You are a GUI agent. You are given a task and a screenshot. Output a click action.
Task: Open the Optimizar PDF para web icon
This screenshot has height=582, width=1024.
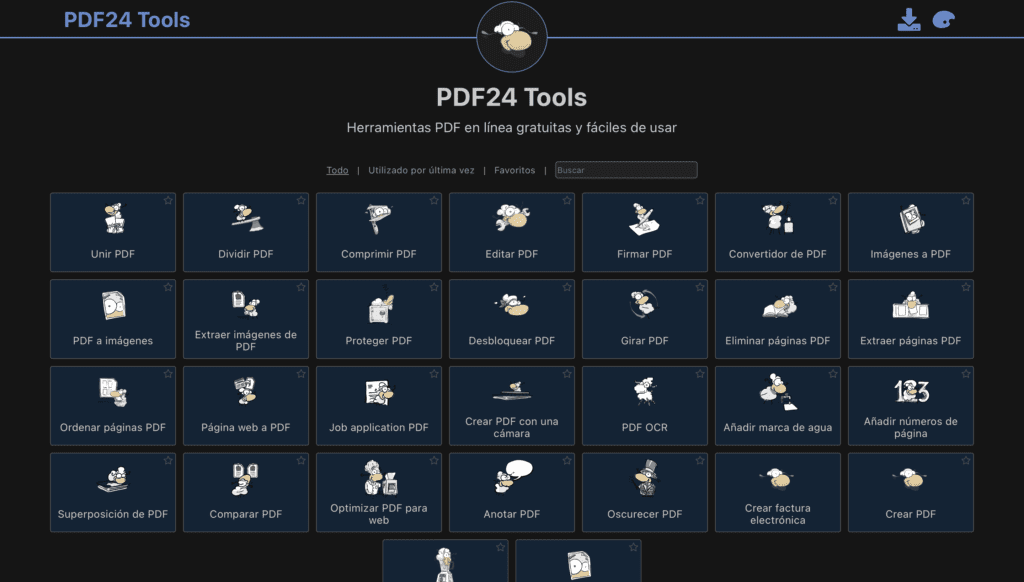(381, 477)
